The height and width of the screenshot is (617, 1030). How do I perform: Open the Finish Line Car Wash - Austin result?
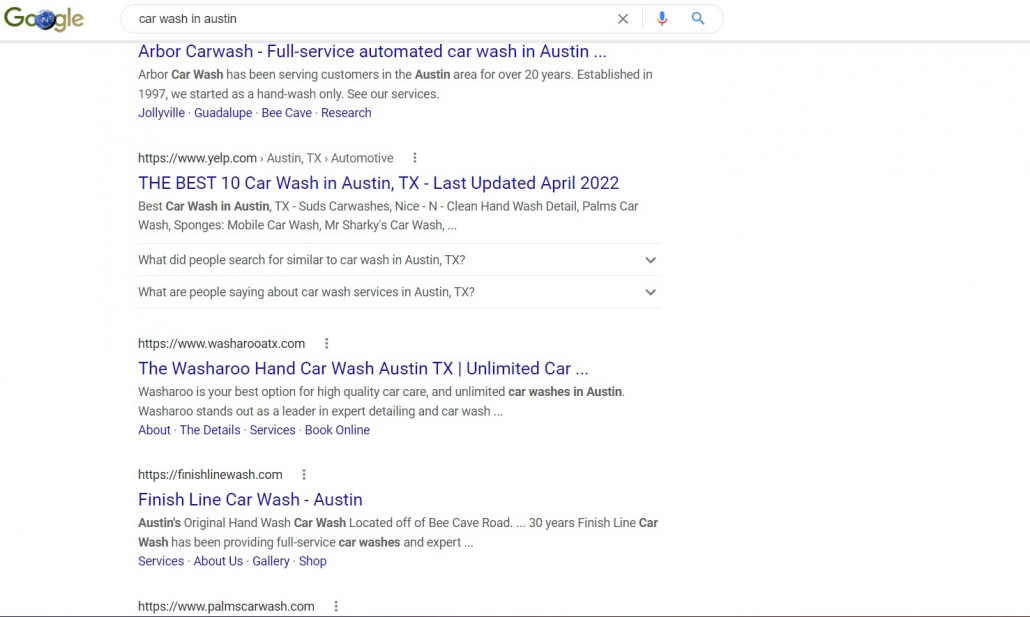250,499
